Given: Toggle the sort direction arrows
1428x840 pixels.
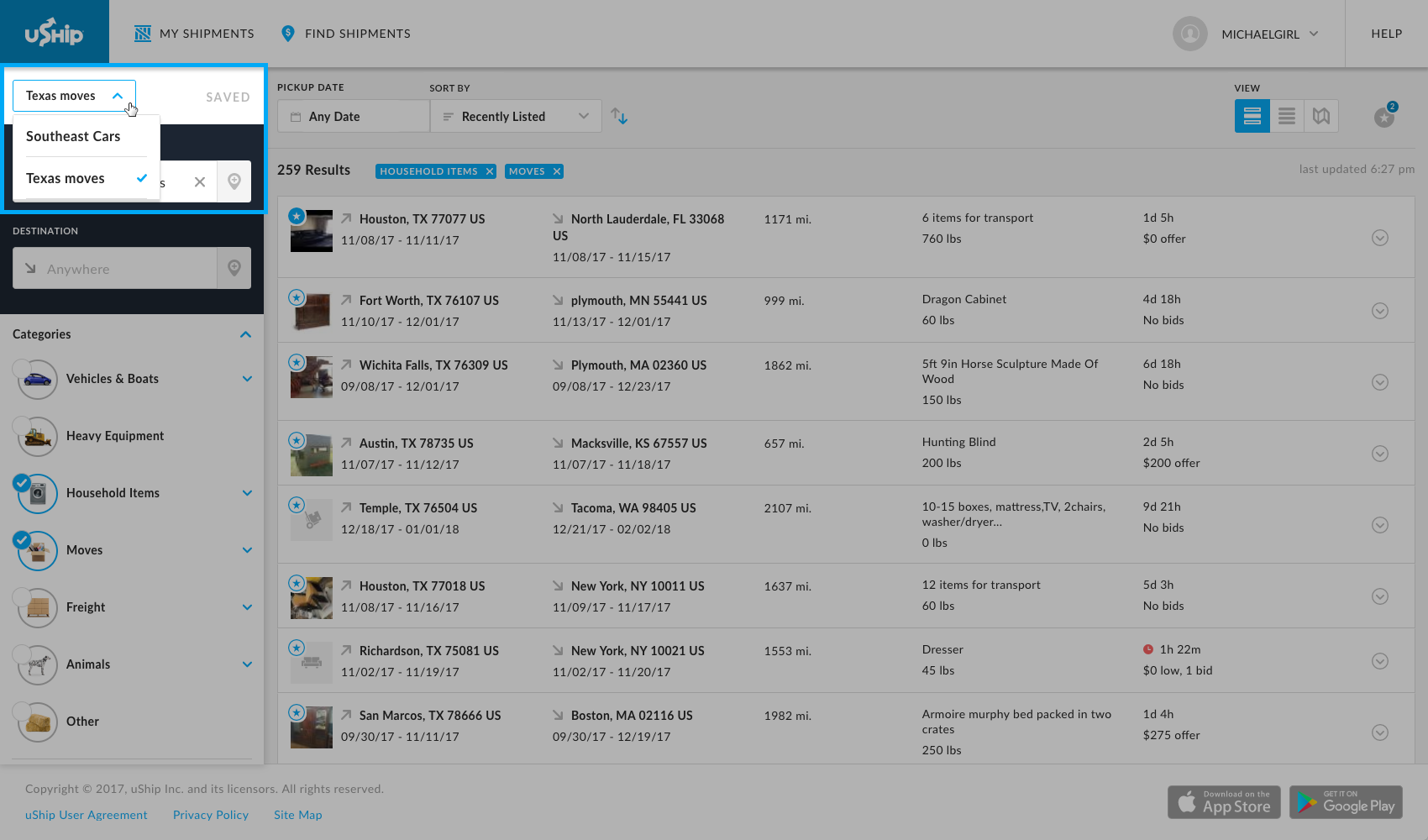Looking at the screenshot, I should coord(619,116).
